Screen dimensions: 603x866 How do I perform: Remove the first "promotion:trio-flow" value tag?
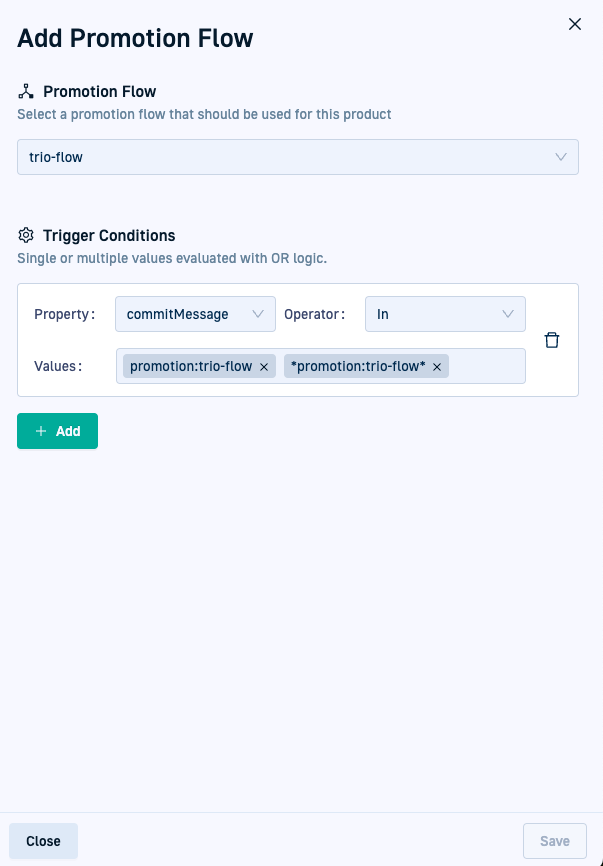pyautogui.click(x=264, y=367)
